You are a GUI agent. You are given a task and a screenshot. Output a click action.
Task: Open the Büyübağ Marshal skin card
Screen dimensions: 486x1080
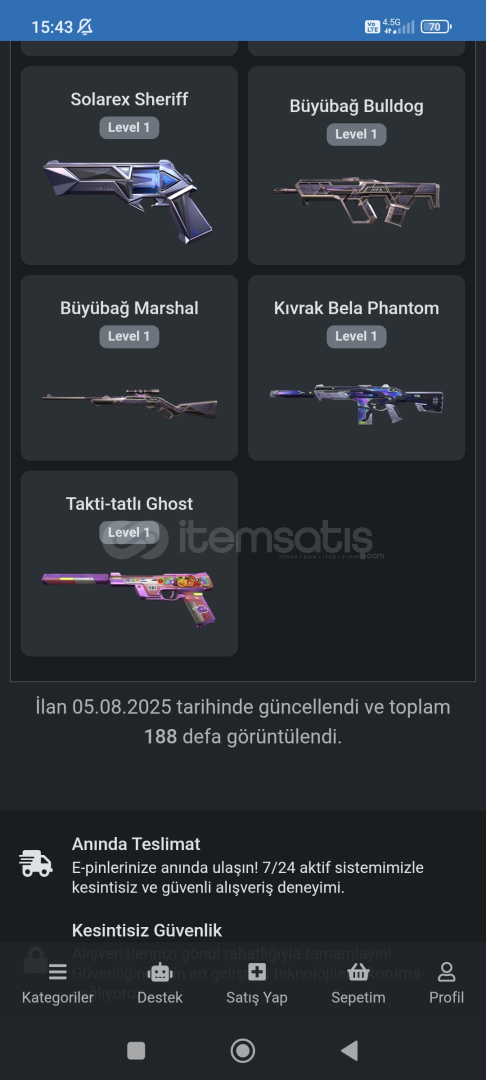point(129,368)
